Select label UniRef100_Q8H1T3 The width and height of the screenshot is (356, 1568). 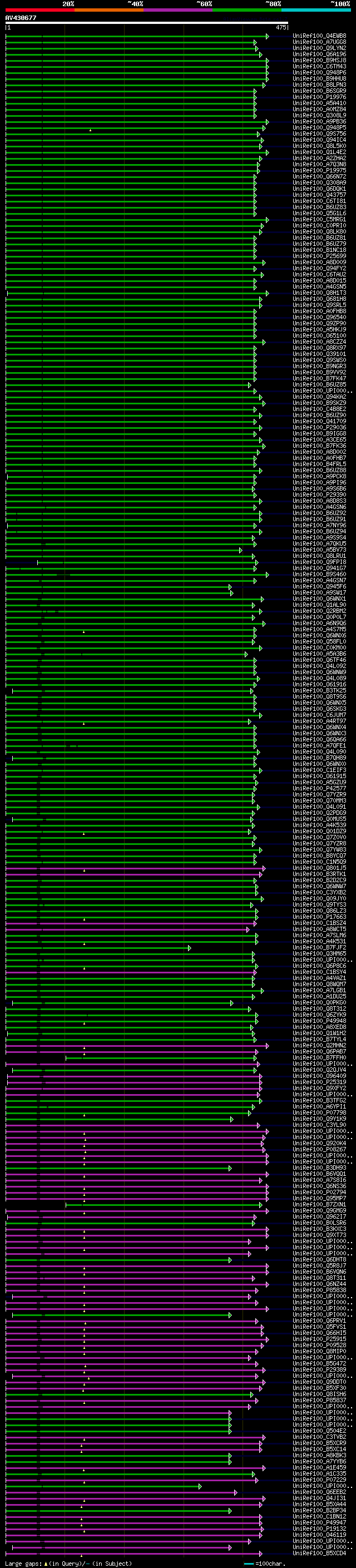point(319,293)
